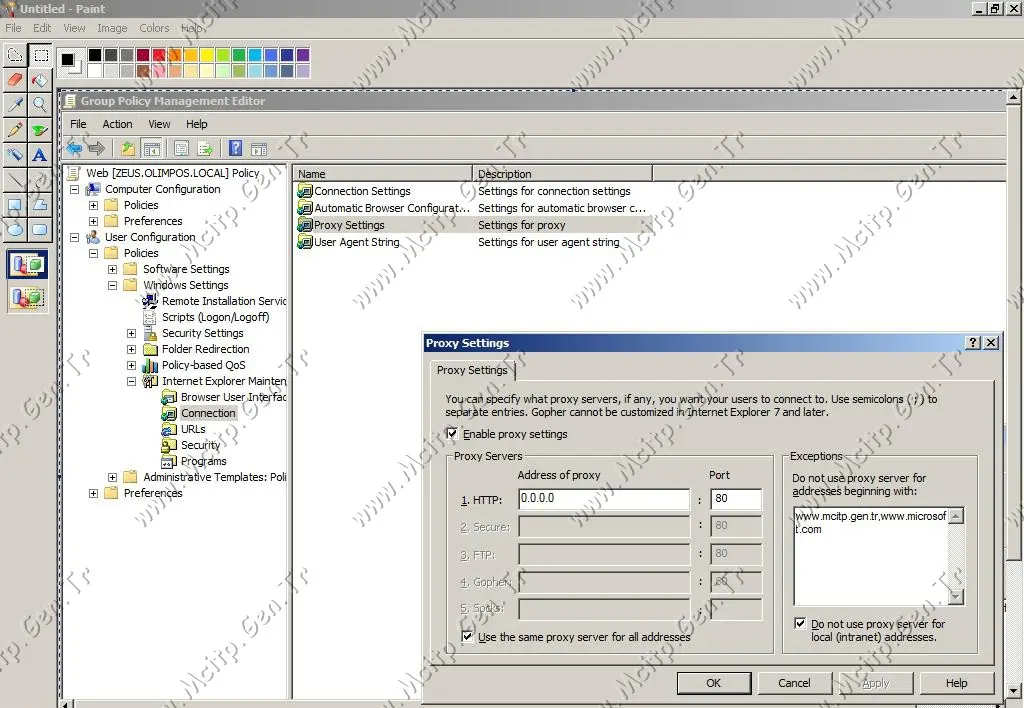Select the Brush tool in Paint

click(40, 130)
